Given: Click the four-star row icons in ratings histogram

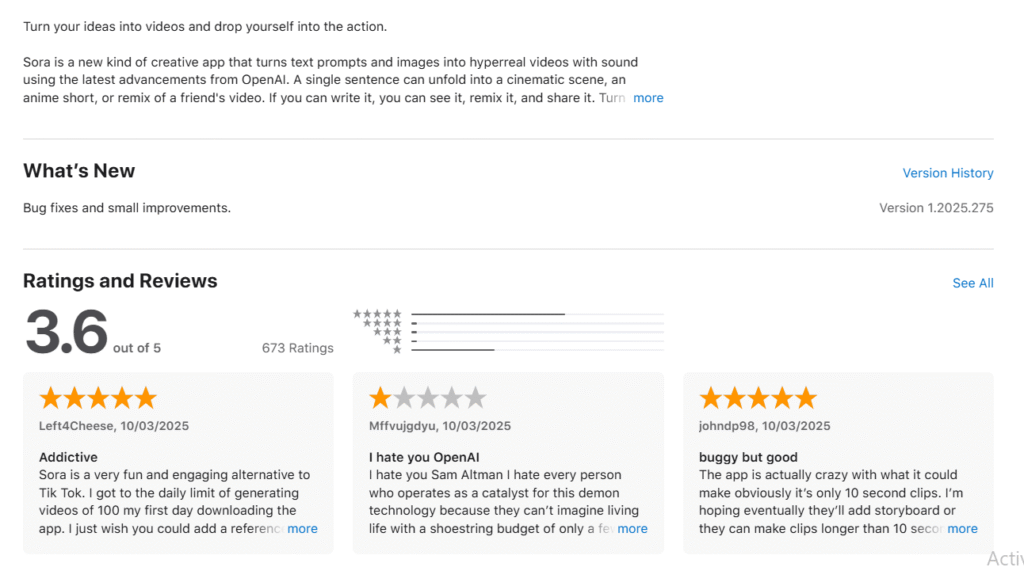Looking at the screenshot, I should pyautogui.click(x=382, y=323).
